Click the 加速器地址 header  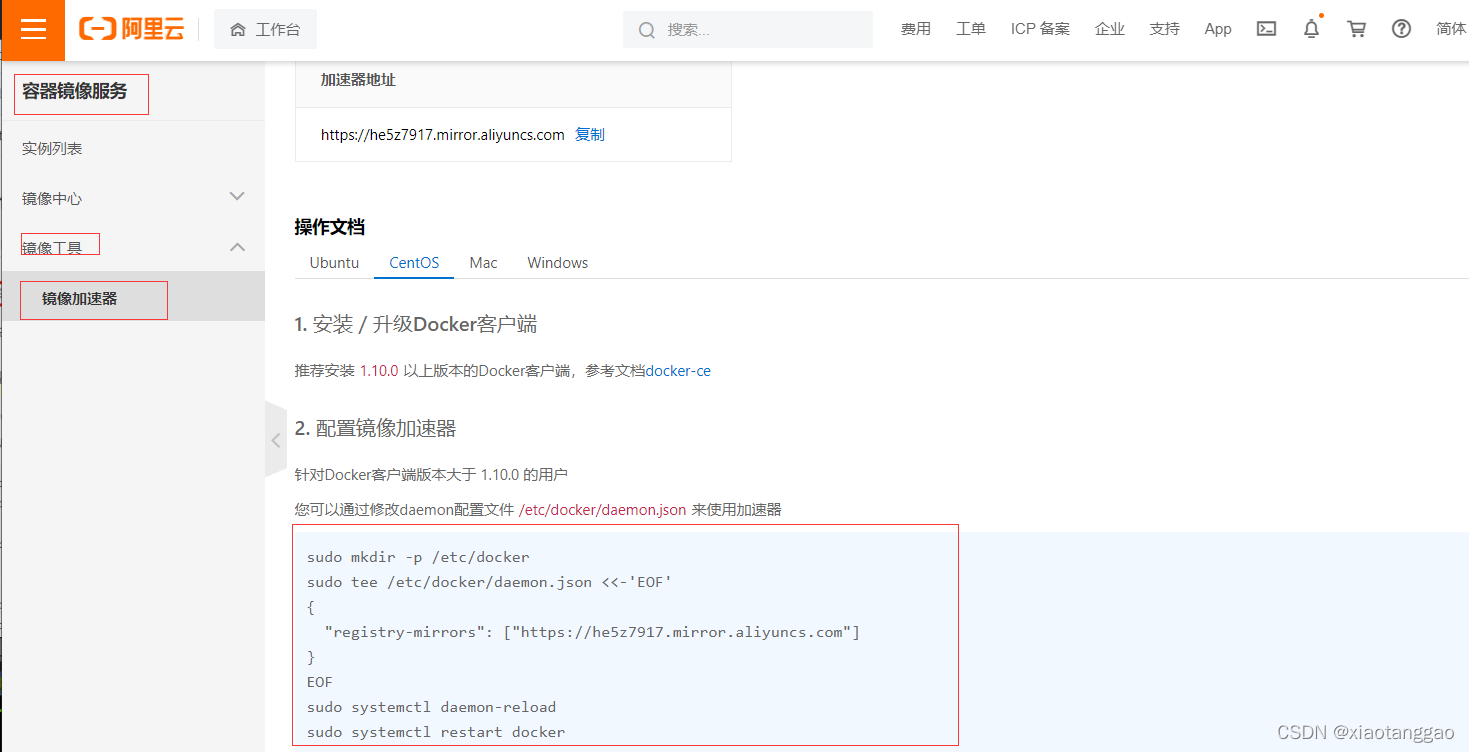coord(358,80)
